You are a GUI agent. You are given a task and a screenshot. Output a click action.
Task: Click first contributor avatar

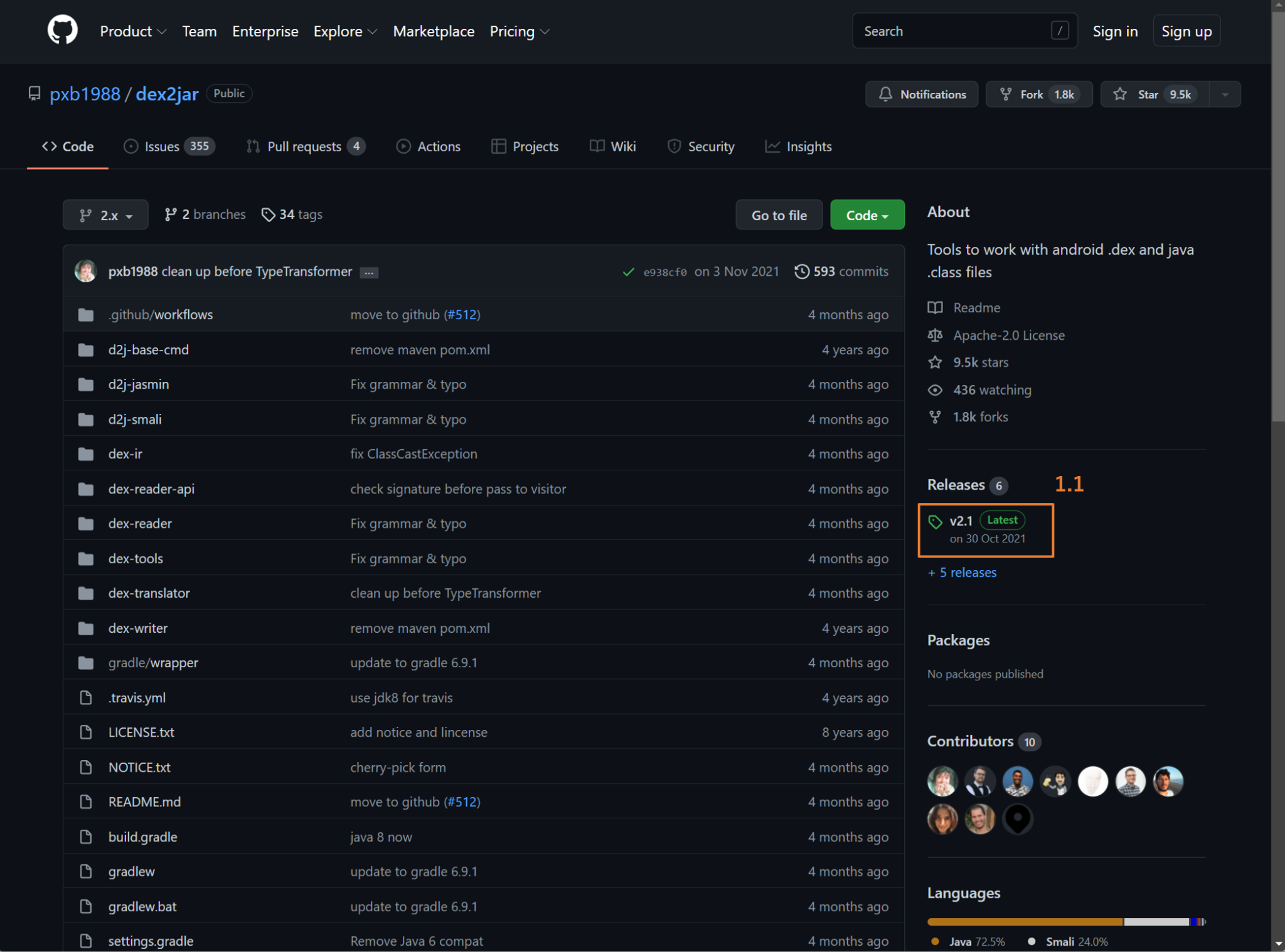coord(942,781)
